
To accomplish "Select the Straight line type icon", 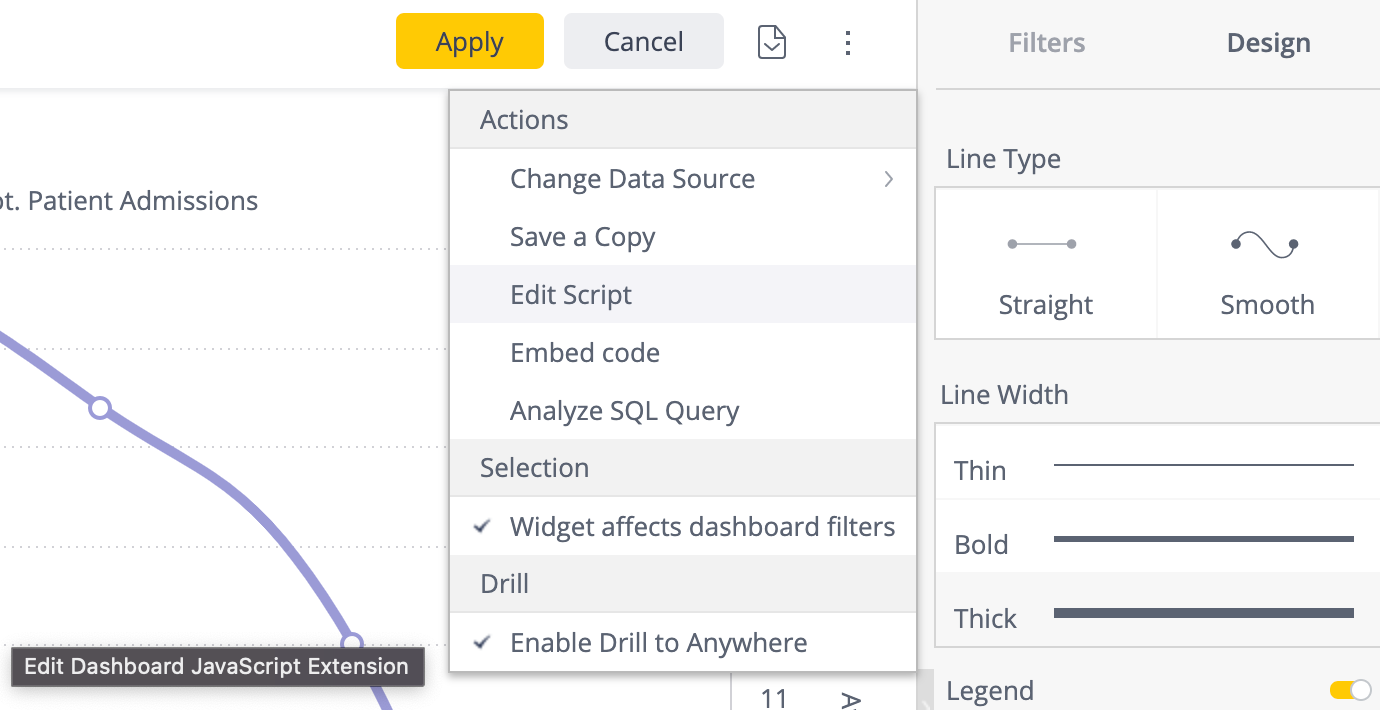I will 1045,263.
